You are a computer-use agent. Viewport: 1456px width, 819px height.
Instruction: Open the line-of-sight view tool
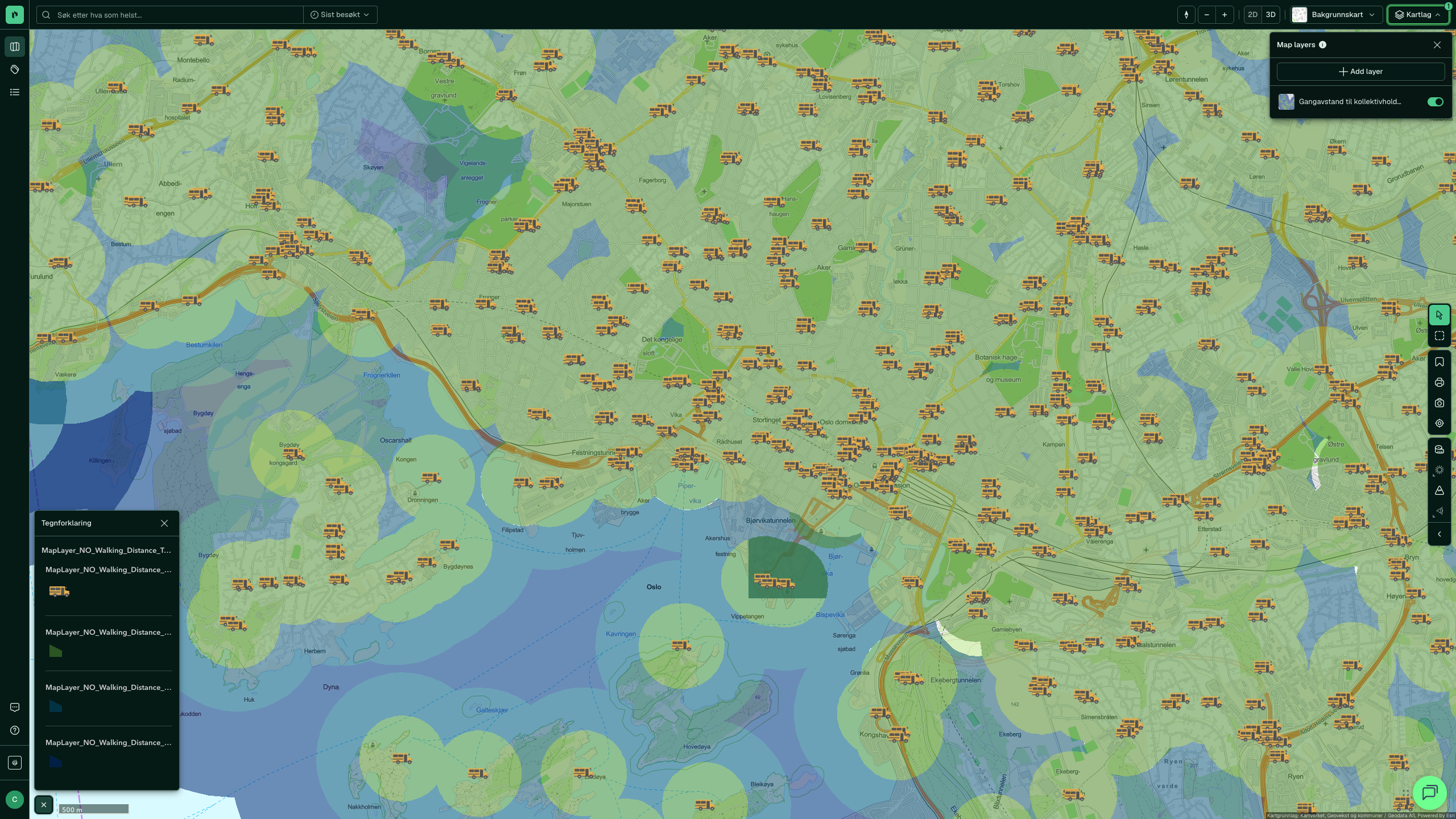point(1440,511)
